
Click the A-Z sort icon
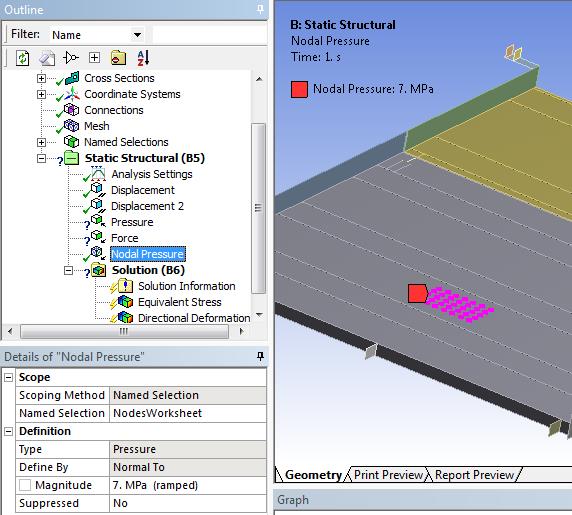click(x=143, y=58)
